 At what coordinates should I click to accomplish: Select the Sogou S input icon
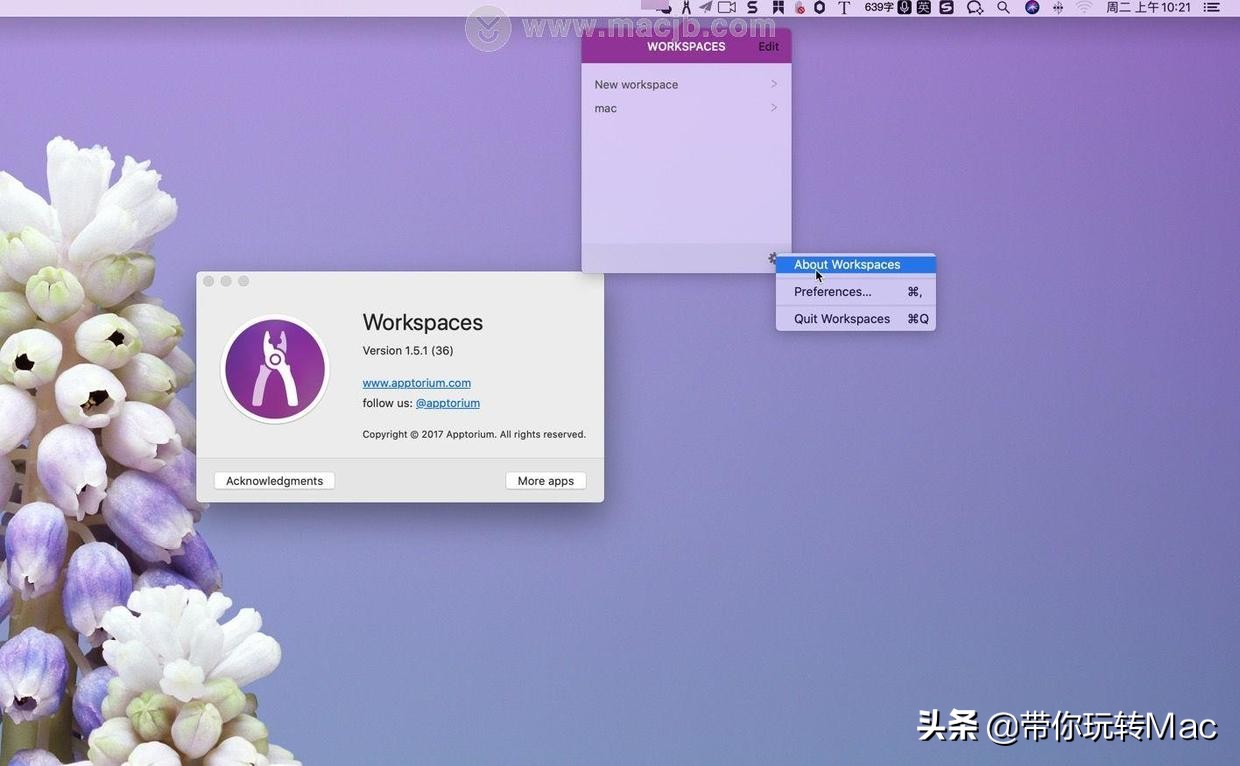pyautogui.click(x=946, y=7)
